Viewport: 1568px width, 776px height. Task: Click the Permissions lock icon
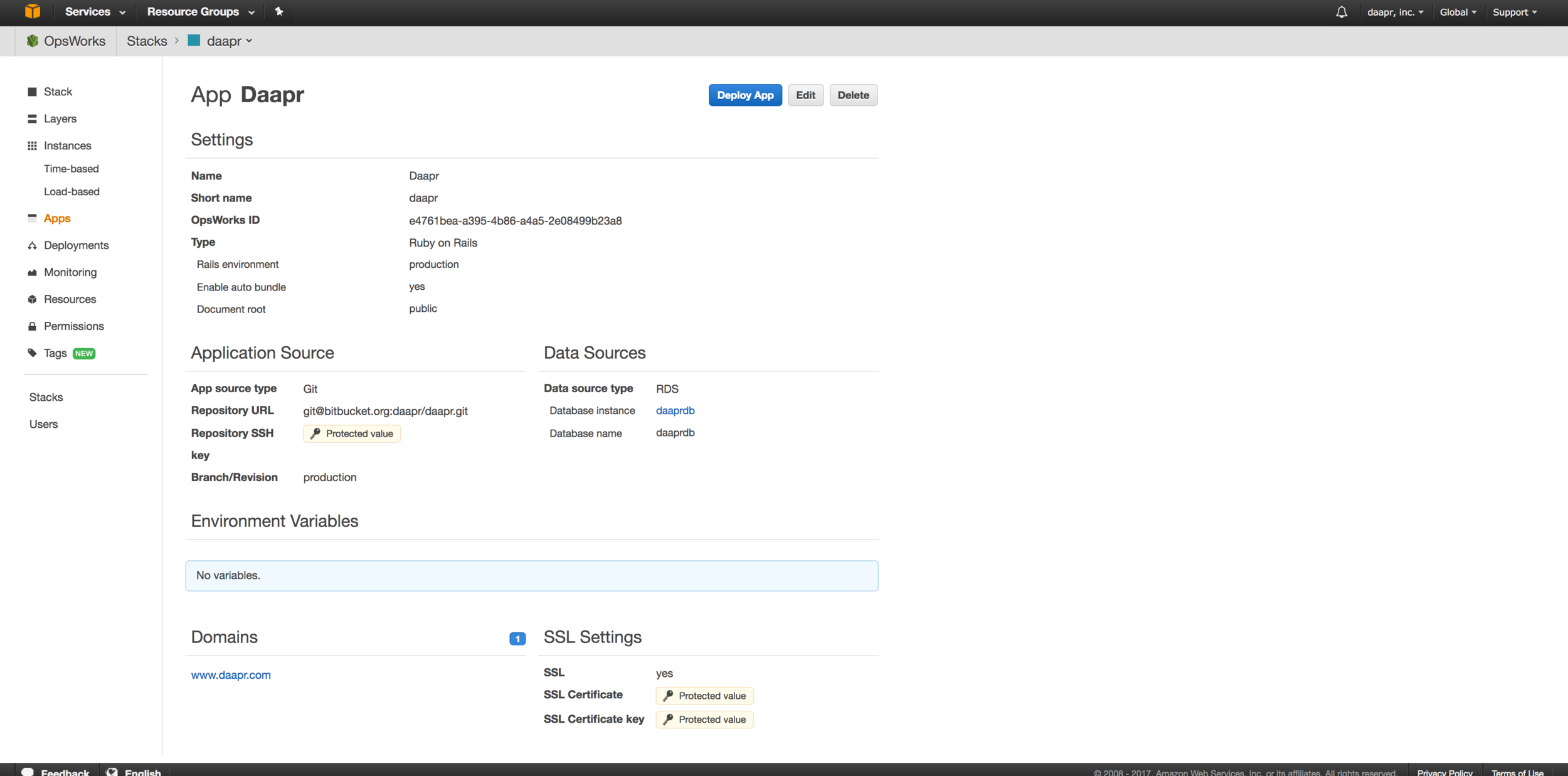tap(32, 326)
